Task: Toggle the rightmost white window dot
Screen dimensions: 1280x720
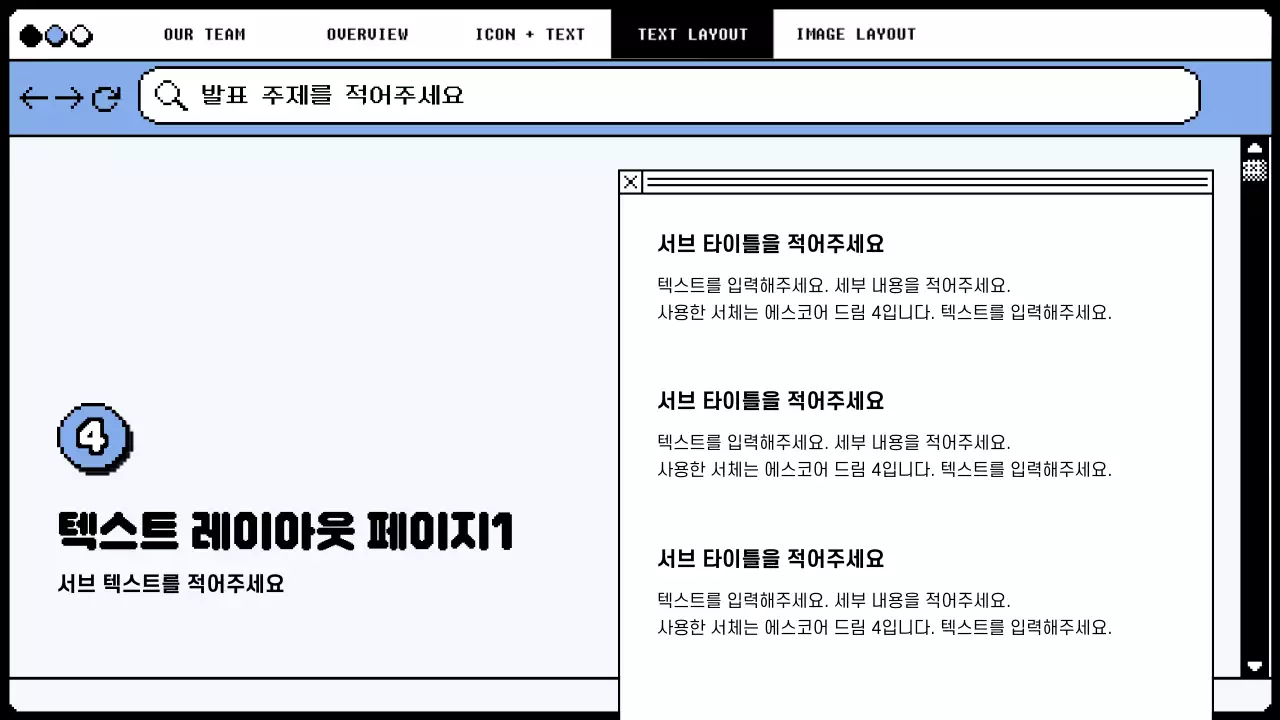Action: (78, 33)
